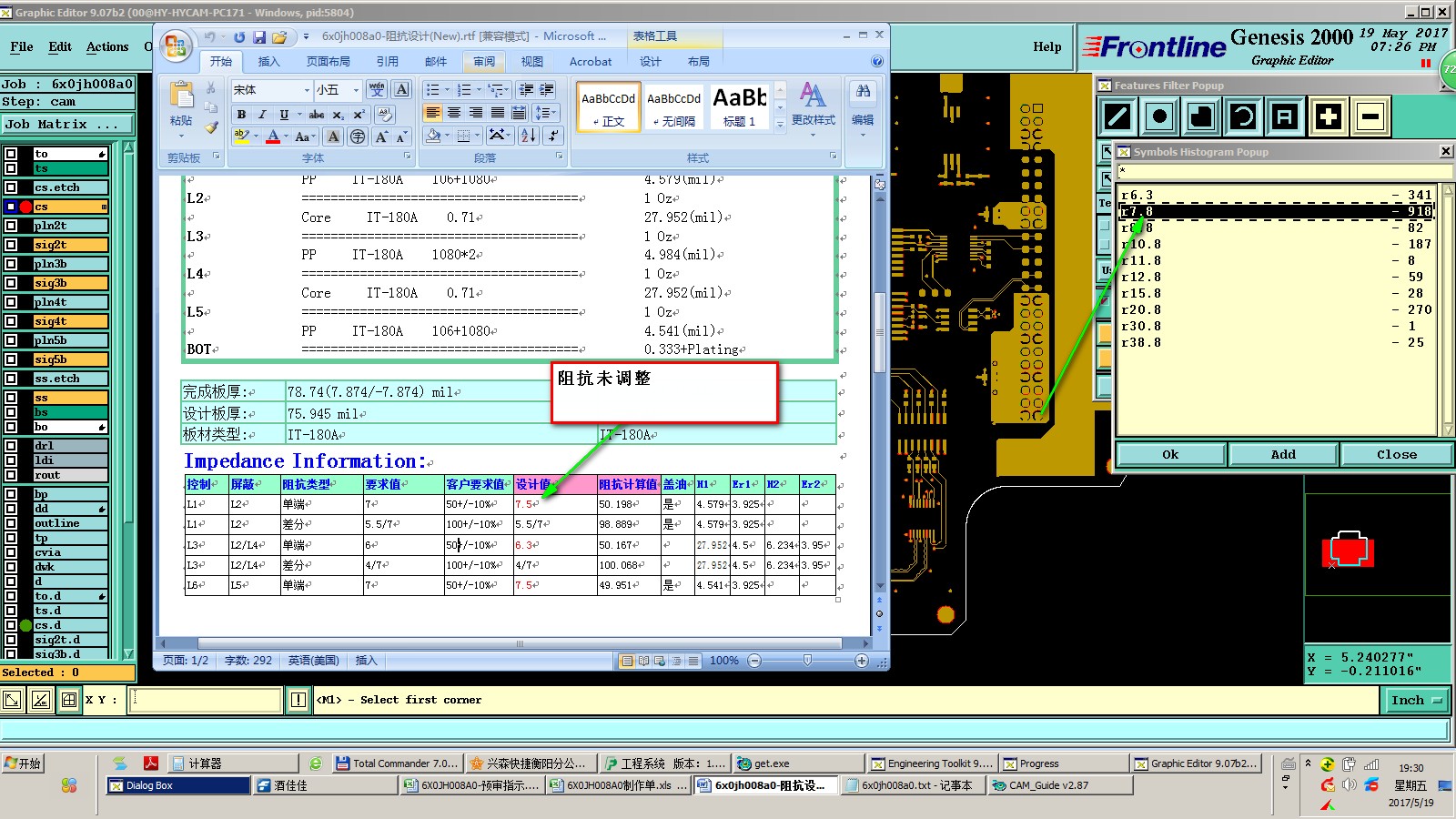Open the 页面布局 ribbon tab
Image resolution: width=1456 pixels, height=819 pixels.
click(x=328, y=61)
